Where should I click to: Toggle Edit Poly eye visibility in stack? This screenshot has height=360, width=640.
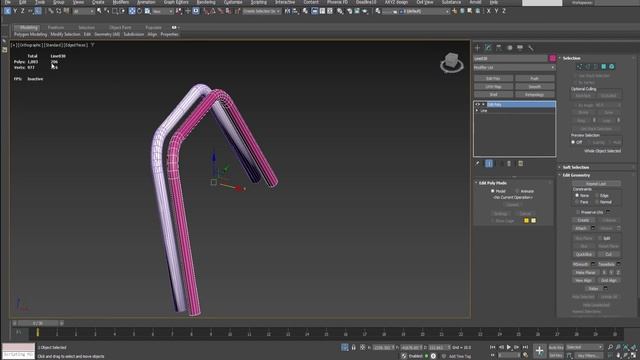[477, 104]
